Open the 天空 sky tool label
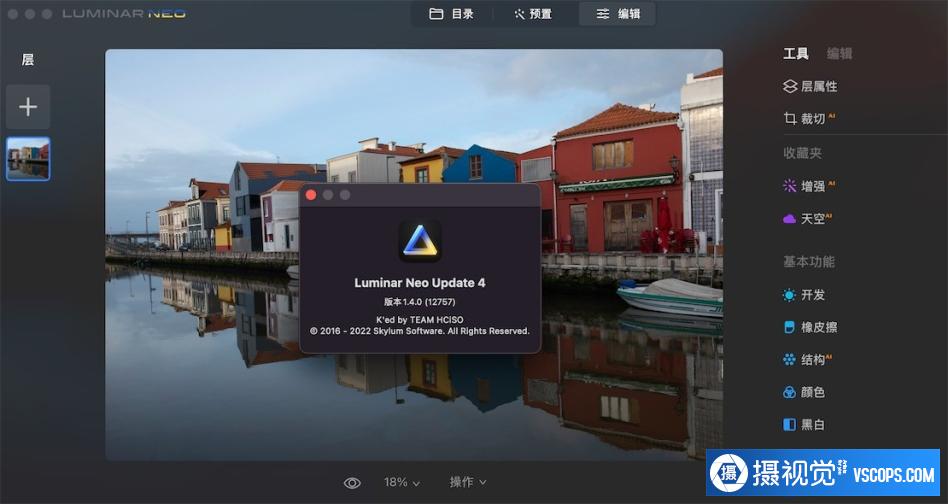 coord(813,219)
